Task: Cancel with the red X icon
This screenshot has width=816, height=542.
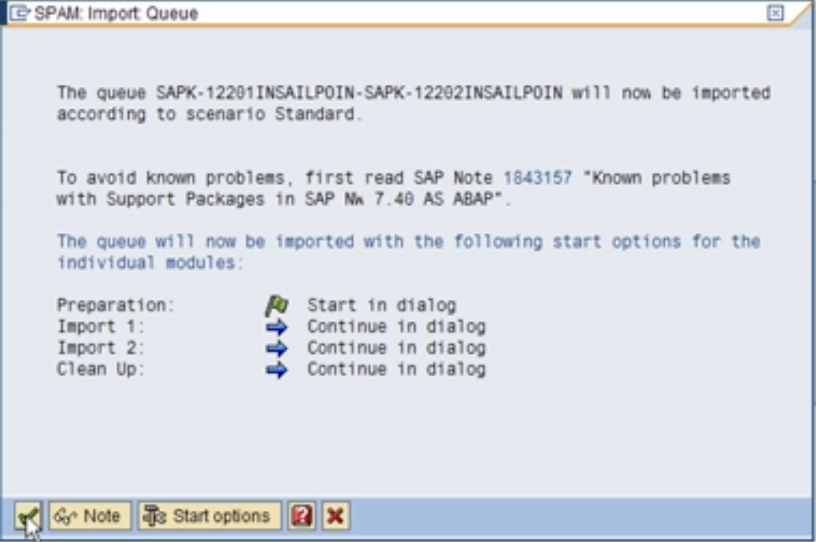Action: [x=336, y=516]
